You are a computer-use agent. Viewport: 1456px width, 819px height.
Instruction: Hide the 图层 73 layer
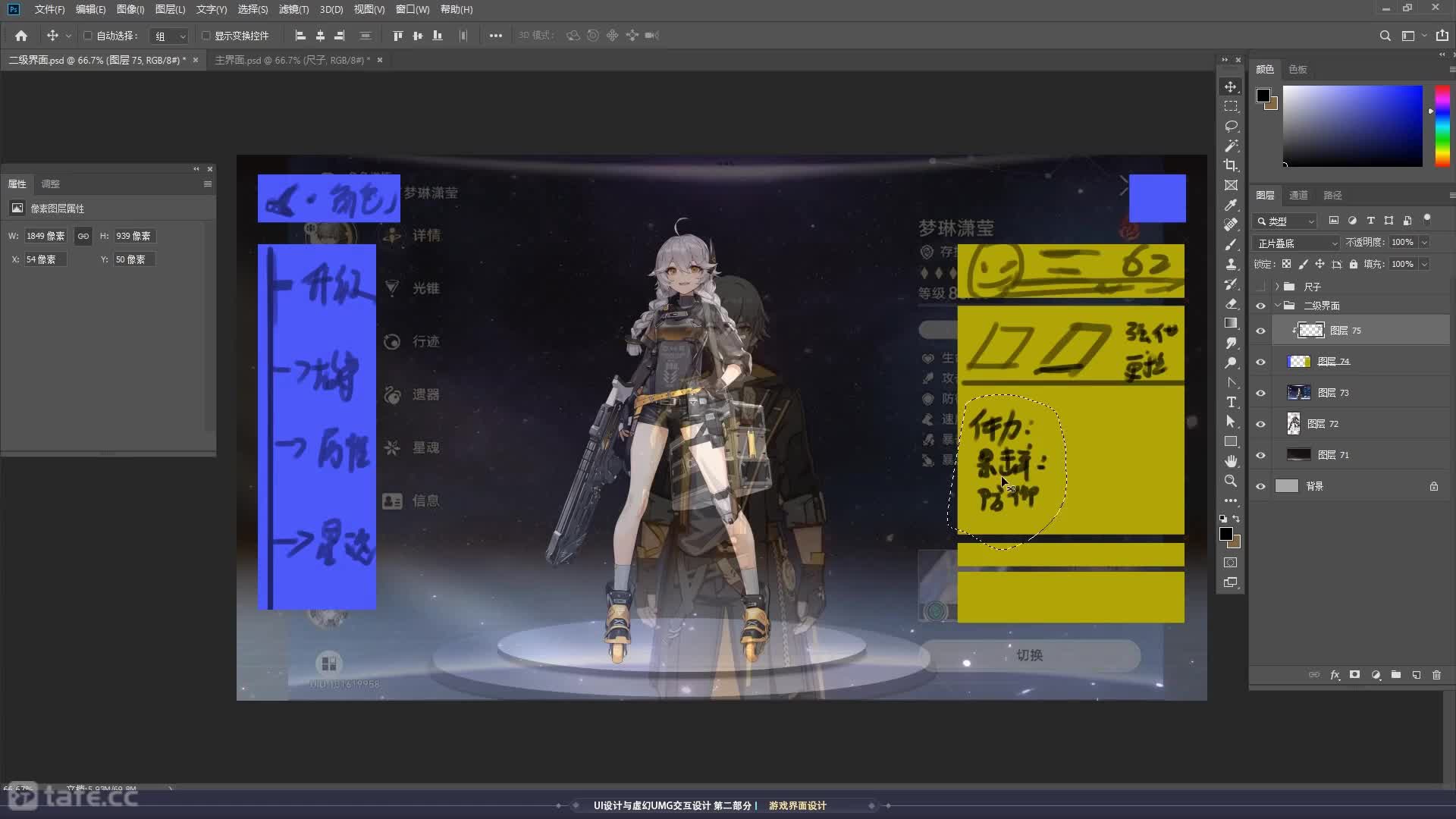(x=1260, y=393)
